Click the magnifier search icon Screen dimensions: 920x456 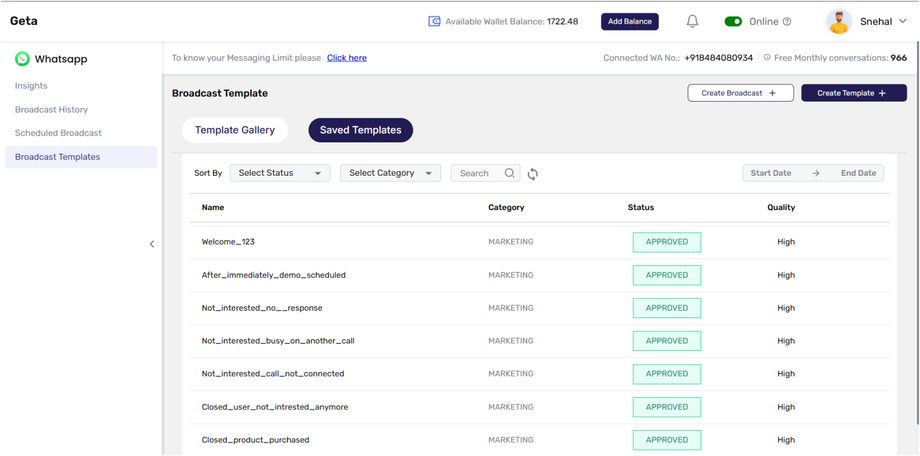coord(510,173)
